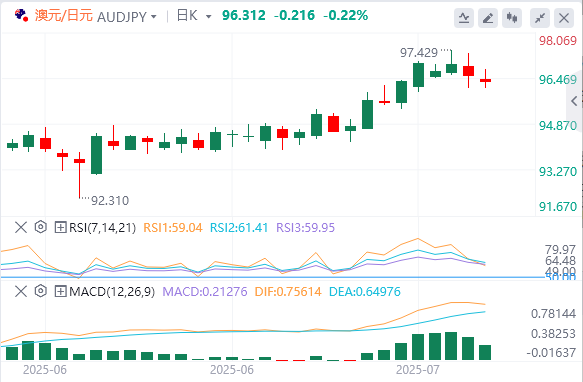Expand the RSI panel plus icon
583x382 pixels.
tap(60, 227)
